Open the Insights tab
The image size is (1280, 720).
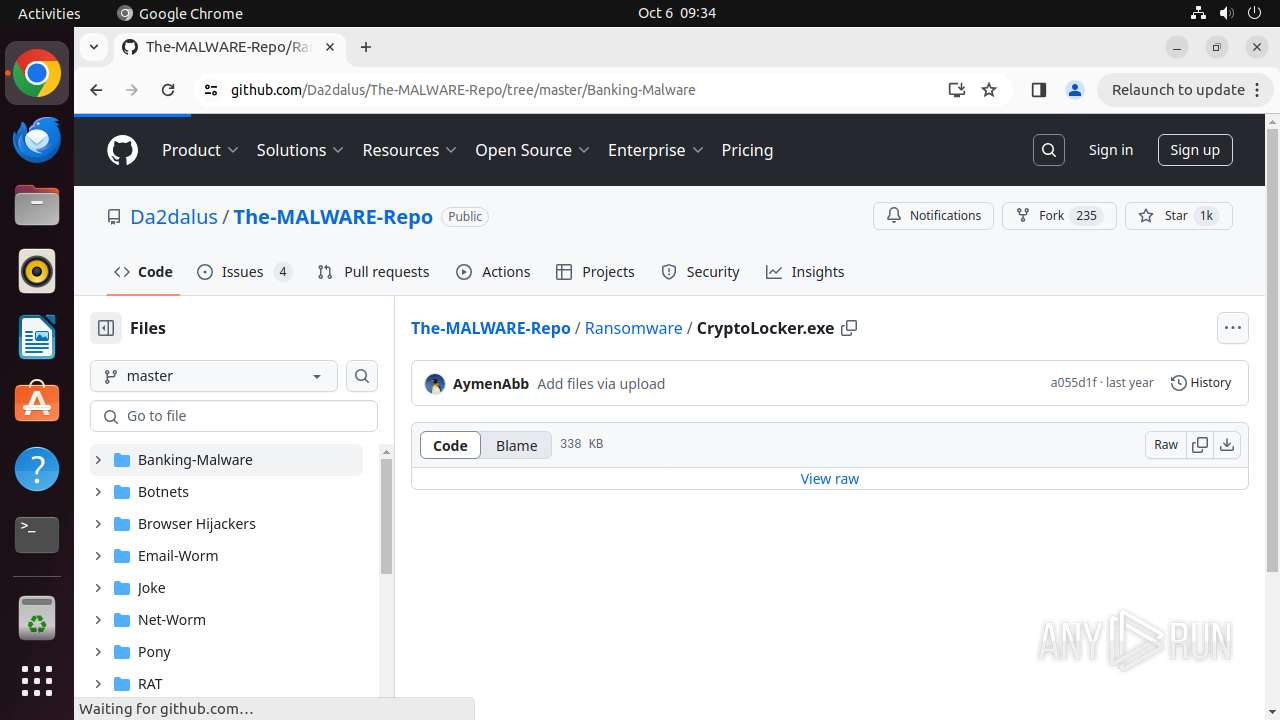tap(805, 272)
